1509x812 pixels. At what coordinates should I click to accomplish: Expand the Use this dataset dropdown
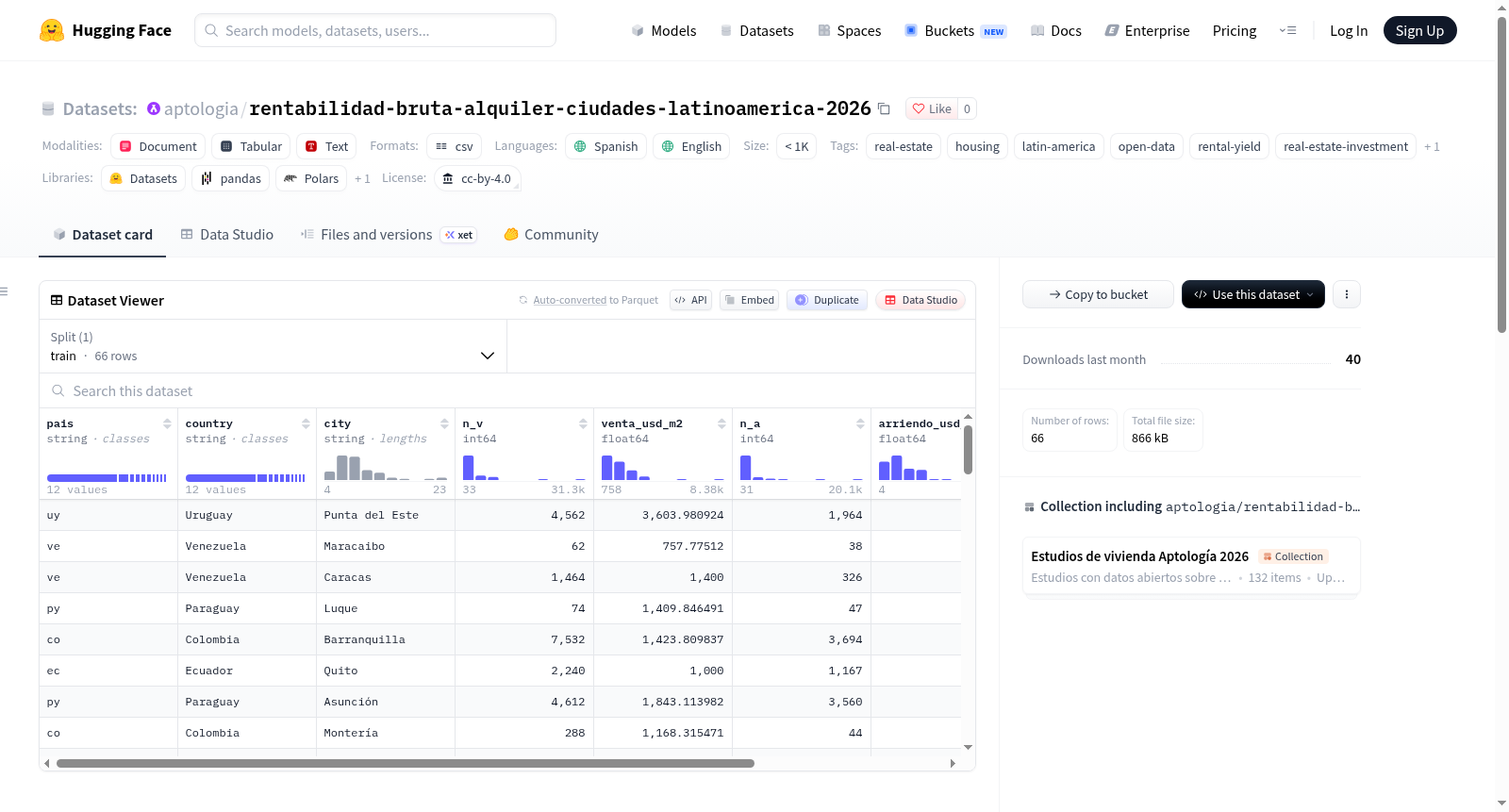click(1253, 294)
